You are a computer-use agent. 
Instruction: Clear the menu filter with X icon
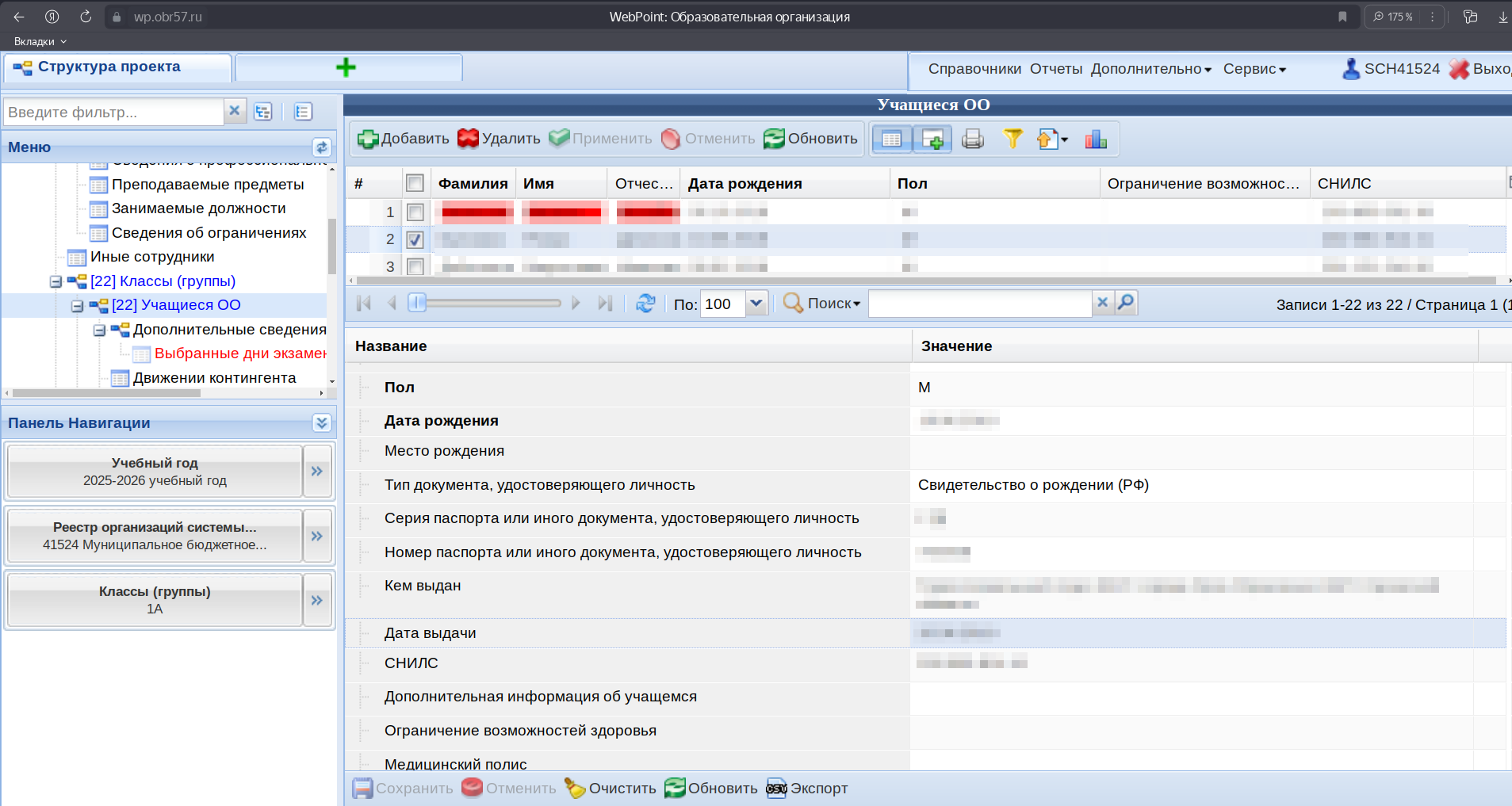point(235,112)
